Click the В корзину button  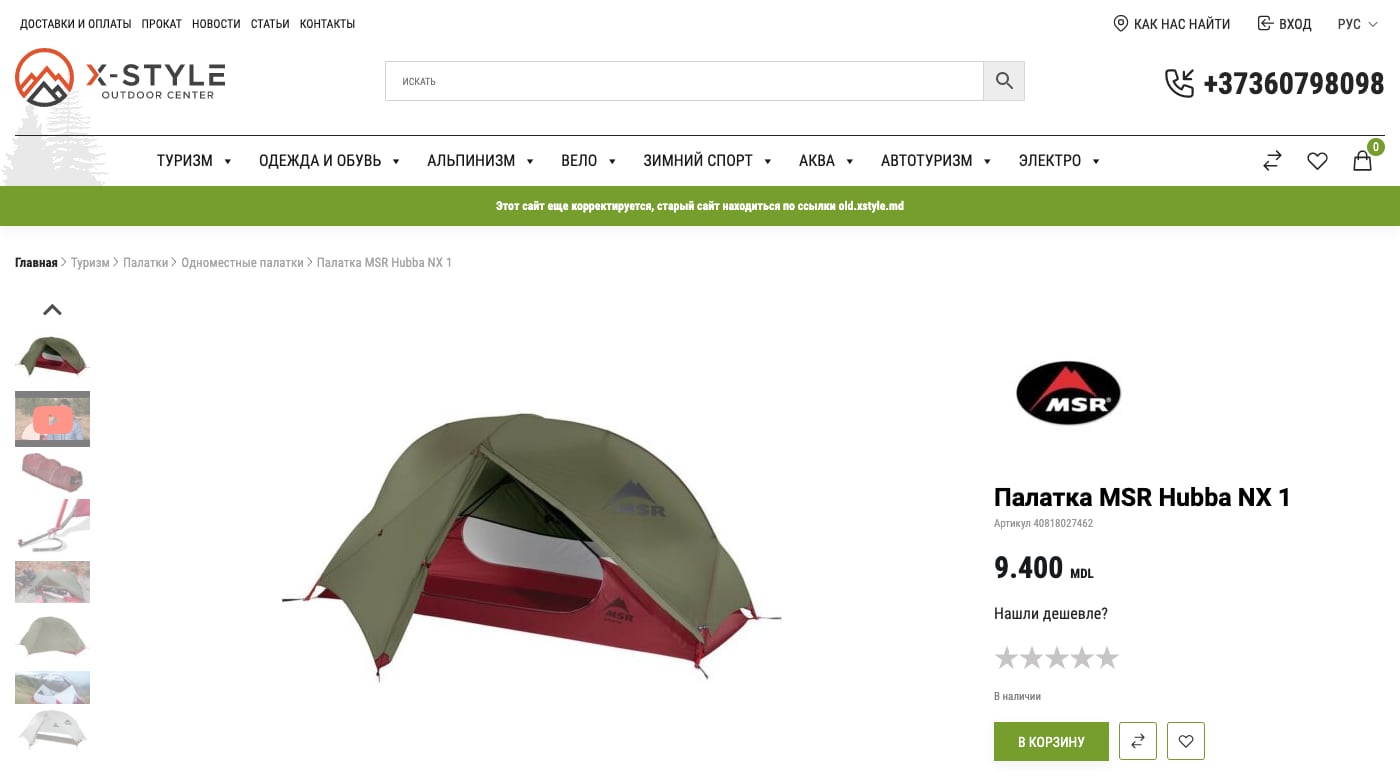pos(1051,741)
